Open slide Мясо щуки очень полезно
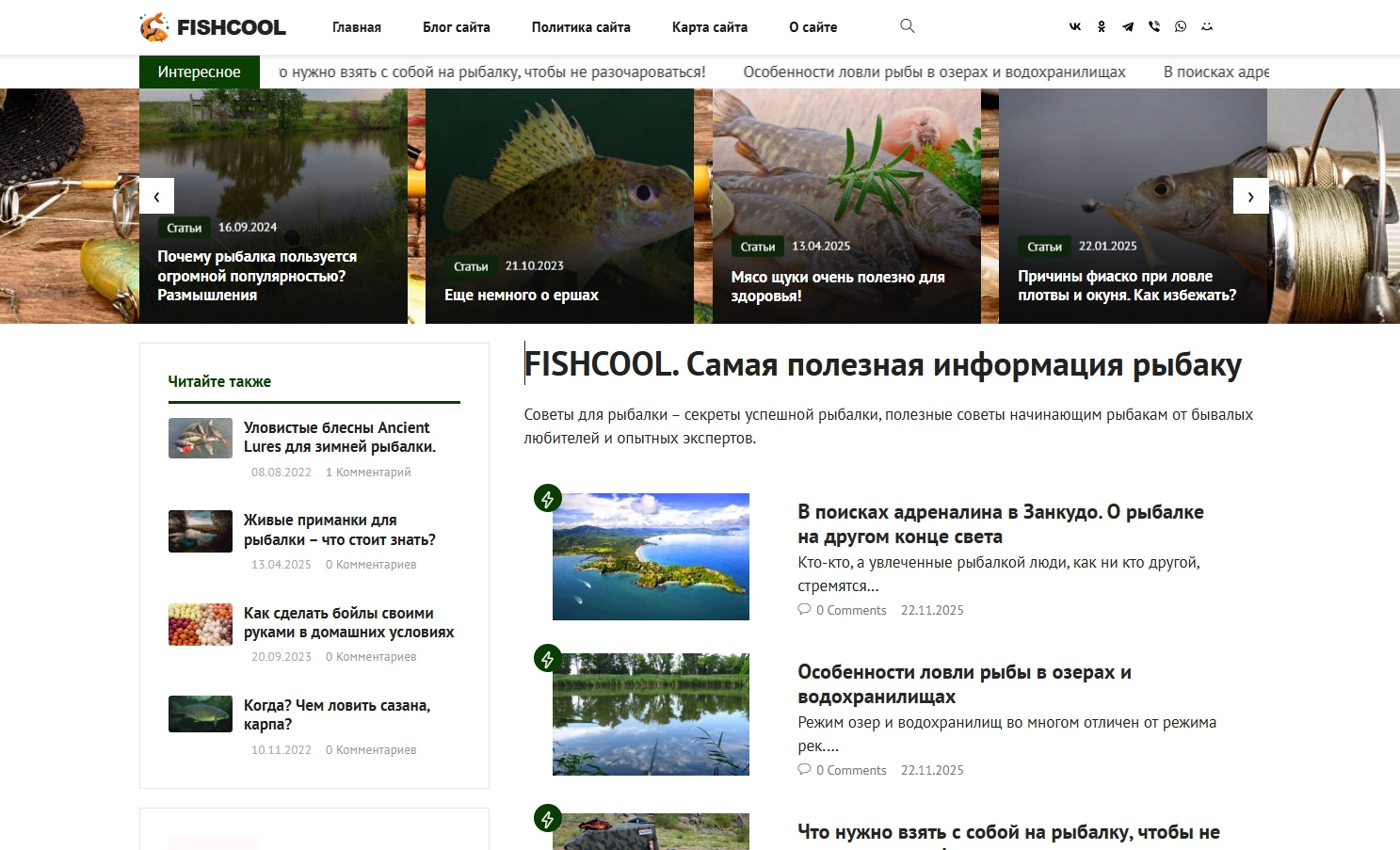 point(838,286)
